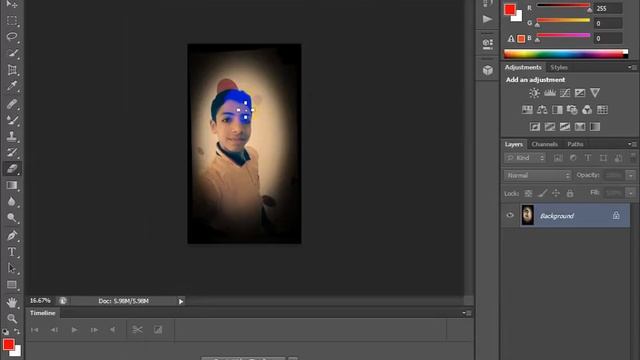Viewport: 640px width, 360px height.
Task: Select the Rectangular Marquee tool
Action: pyautogui.click(x=12, y=20)
